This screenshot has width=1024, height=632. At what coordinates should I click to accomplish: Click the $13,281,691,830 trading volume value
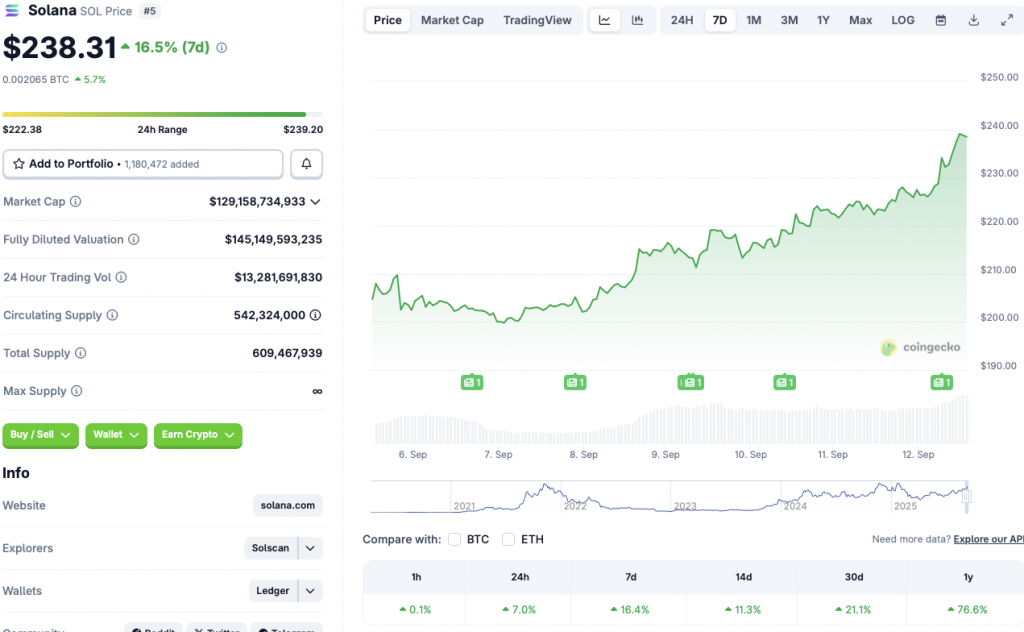[x=278, y=277]
